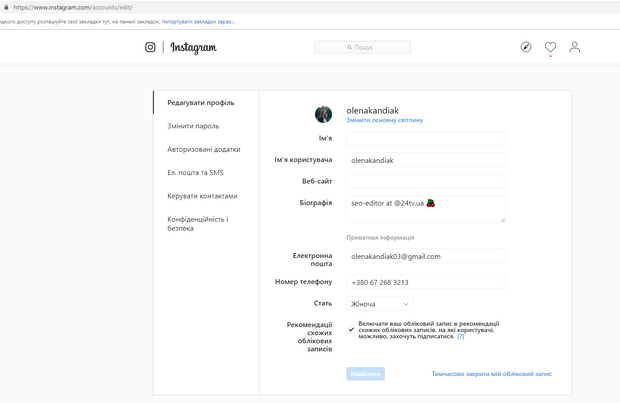This screenshot has height=403, width=620.
Task: Click the Номер телефону input field
Action: pyautogui.click(x=426, y=282)
